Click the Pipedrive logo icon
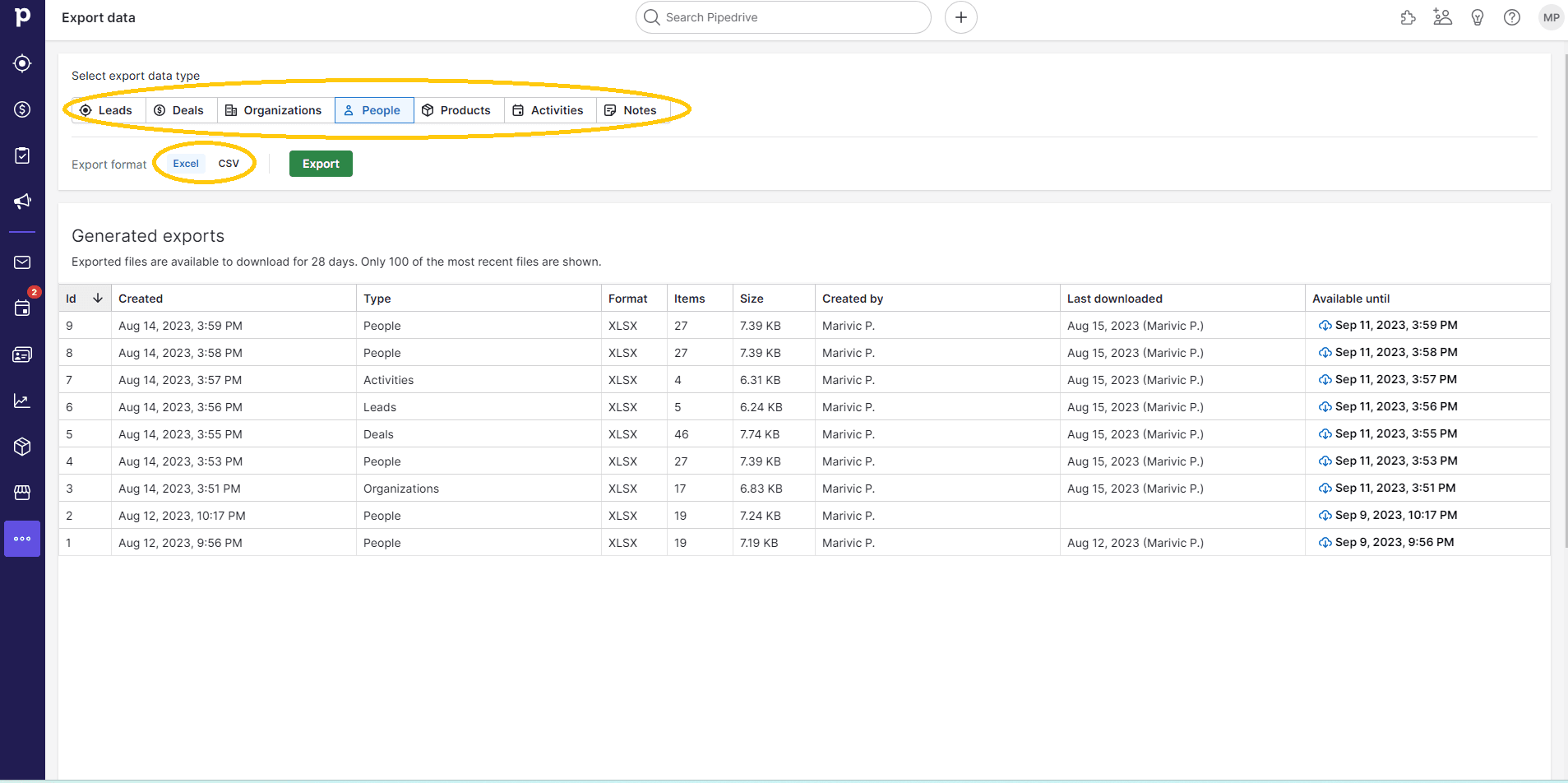The image size is (1568, 783). click(x=22, y=16)
